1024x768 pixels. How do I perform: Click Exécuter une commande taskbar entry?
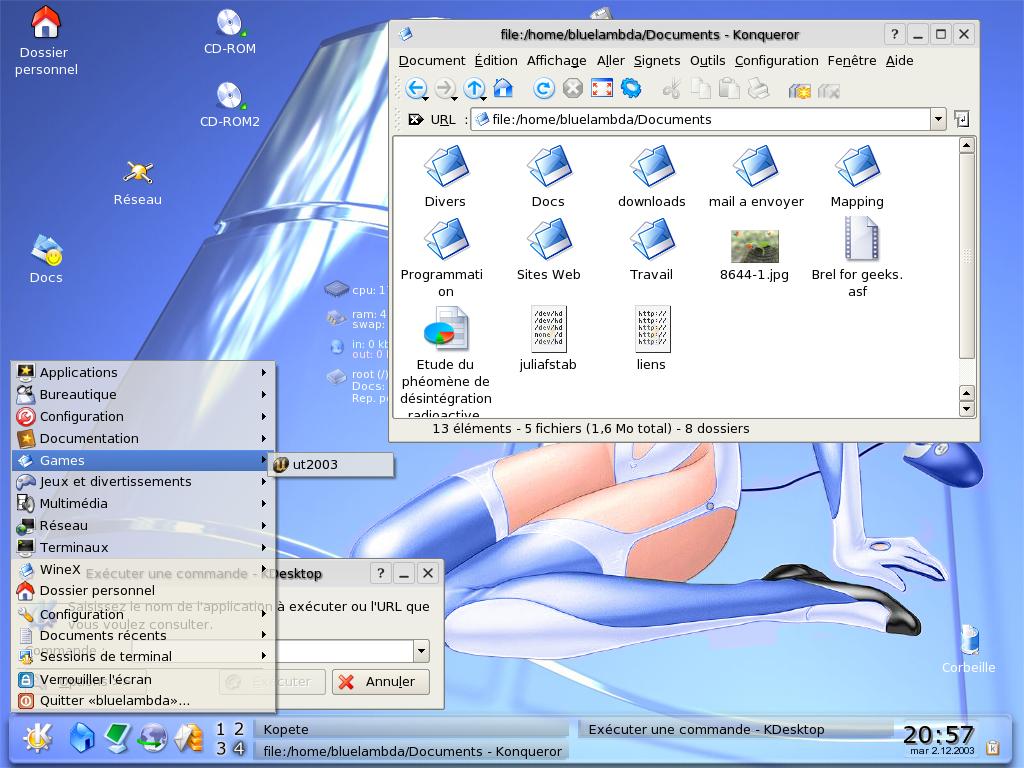(735, 729)
